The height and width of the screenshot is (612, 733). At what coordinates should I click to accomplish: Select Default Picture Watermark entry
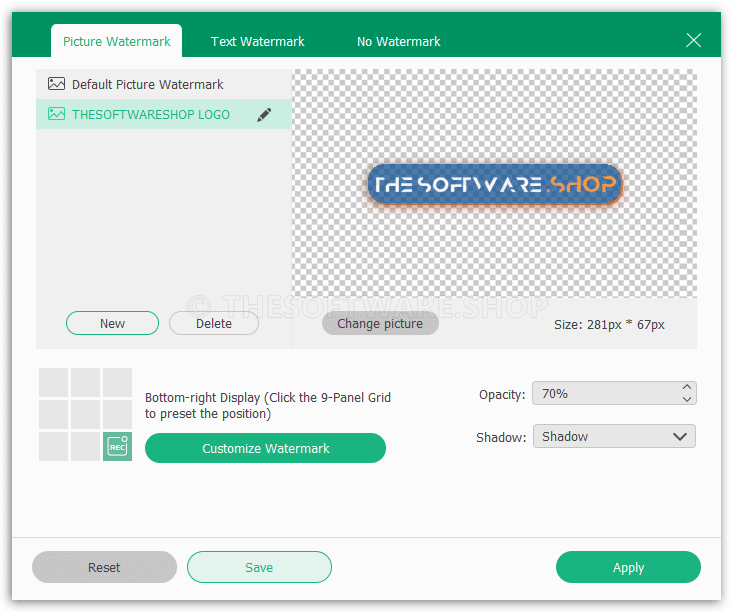click(164, 84)
